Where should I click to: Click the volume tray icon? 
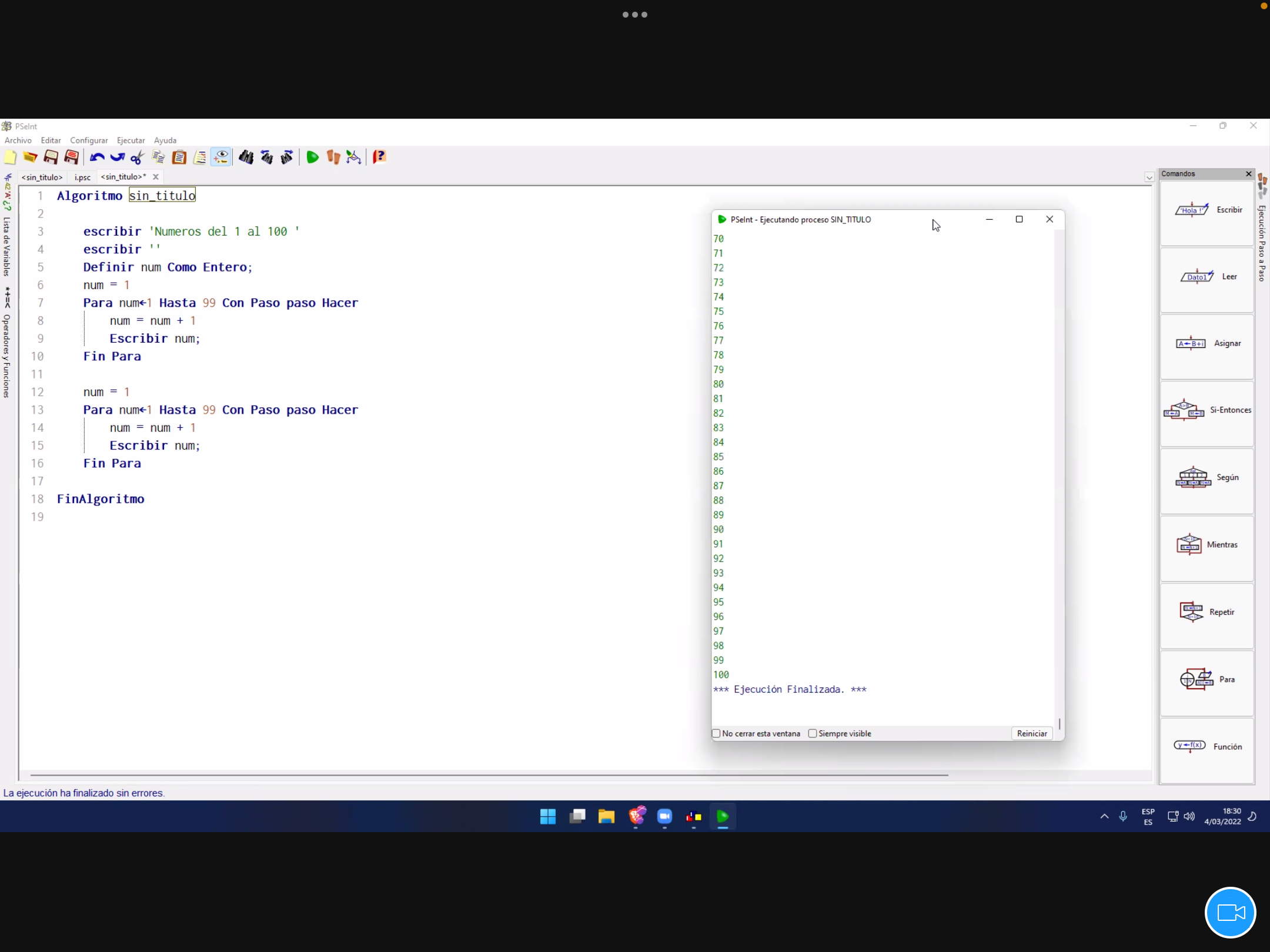tap(1189, 816)
